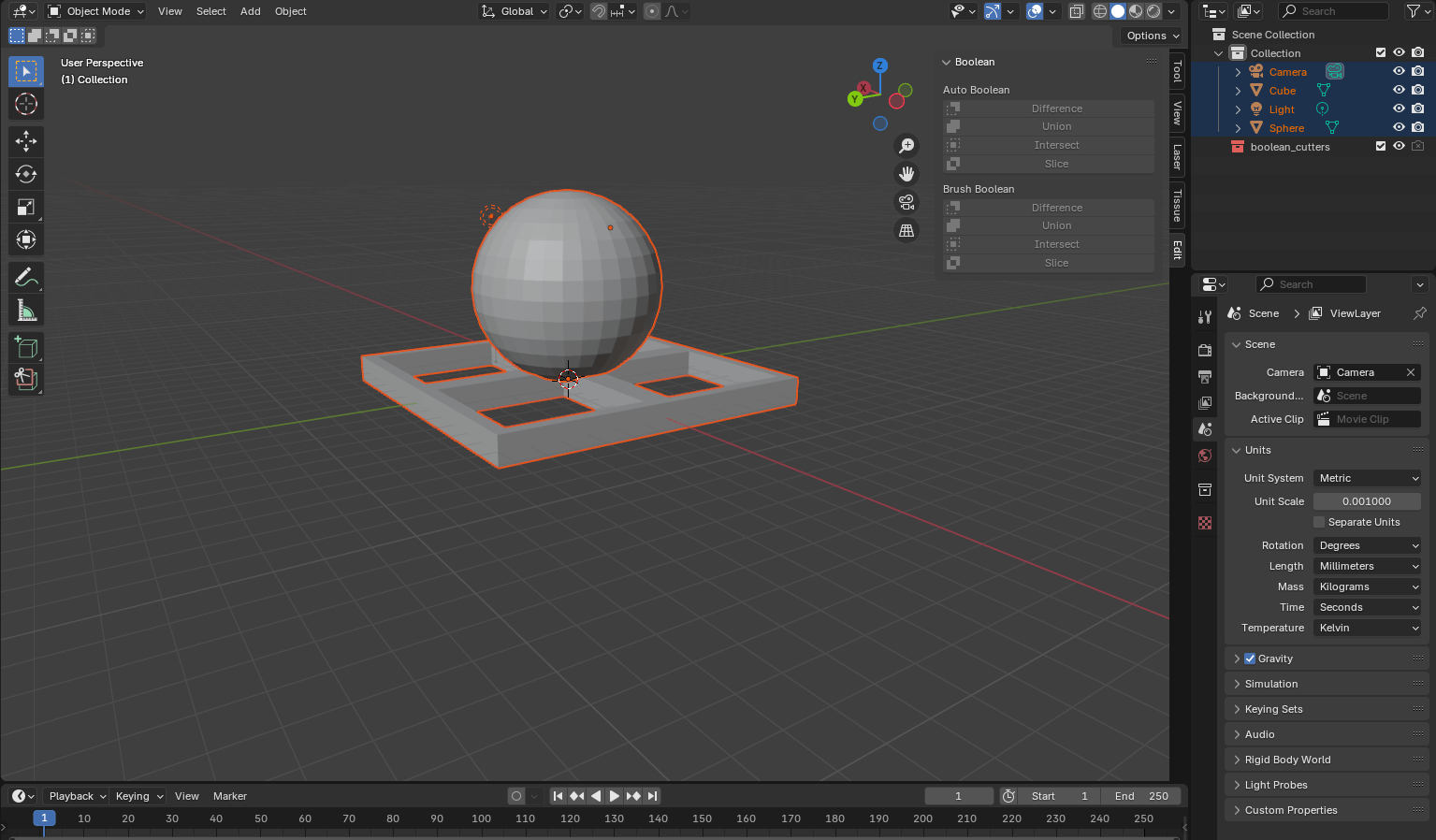Activate the 3D Cursor tool
This screenshot has width=1436, height=840.
tap(26, 104)
